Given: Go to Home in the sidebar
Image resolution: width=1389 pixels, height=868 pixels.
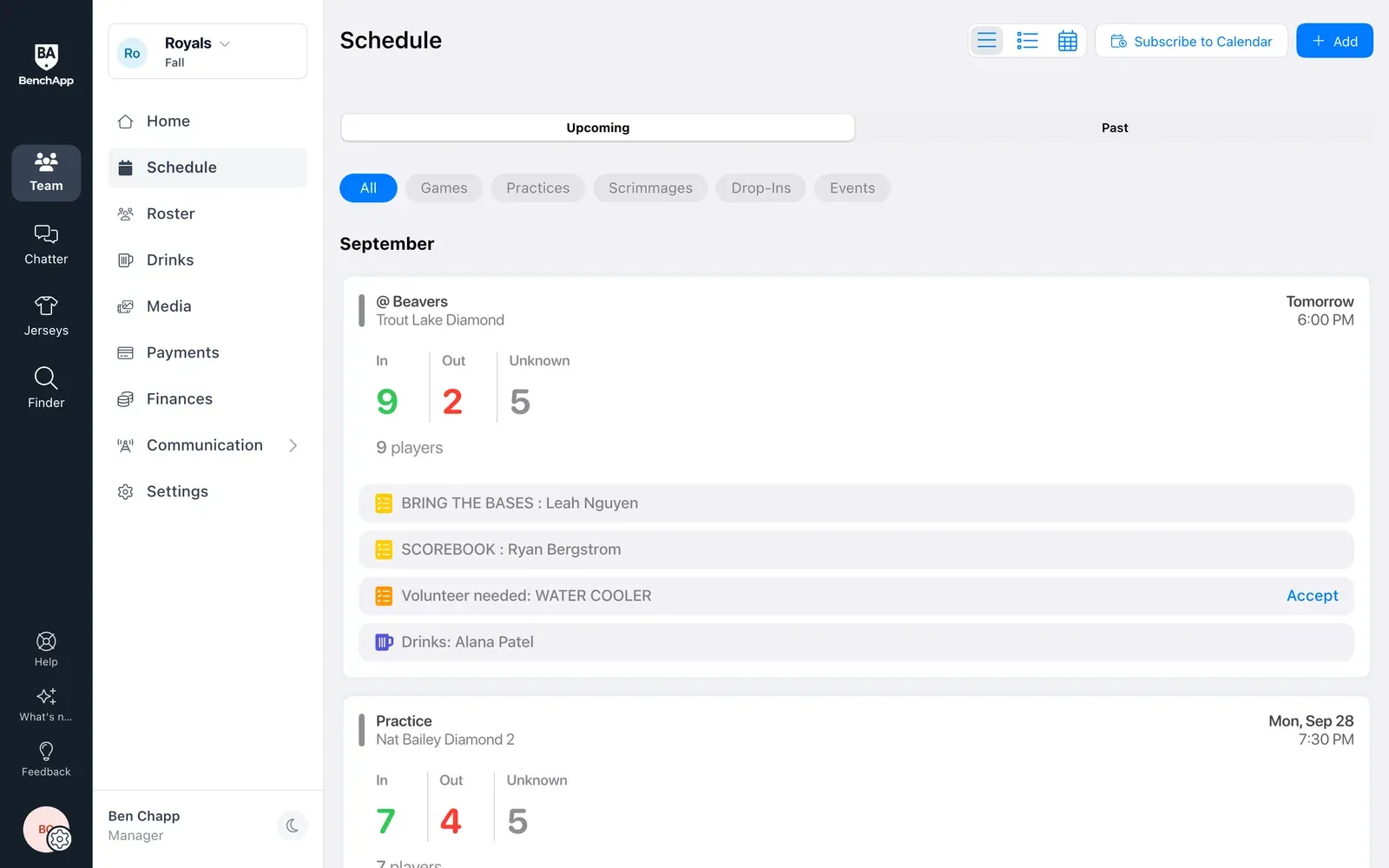Looking at the screenshot, I should (207, 122).
